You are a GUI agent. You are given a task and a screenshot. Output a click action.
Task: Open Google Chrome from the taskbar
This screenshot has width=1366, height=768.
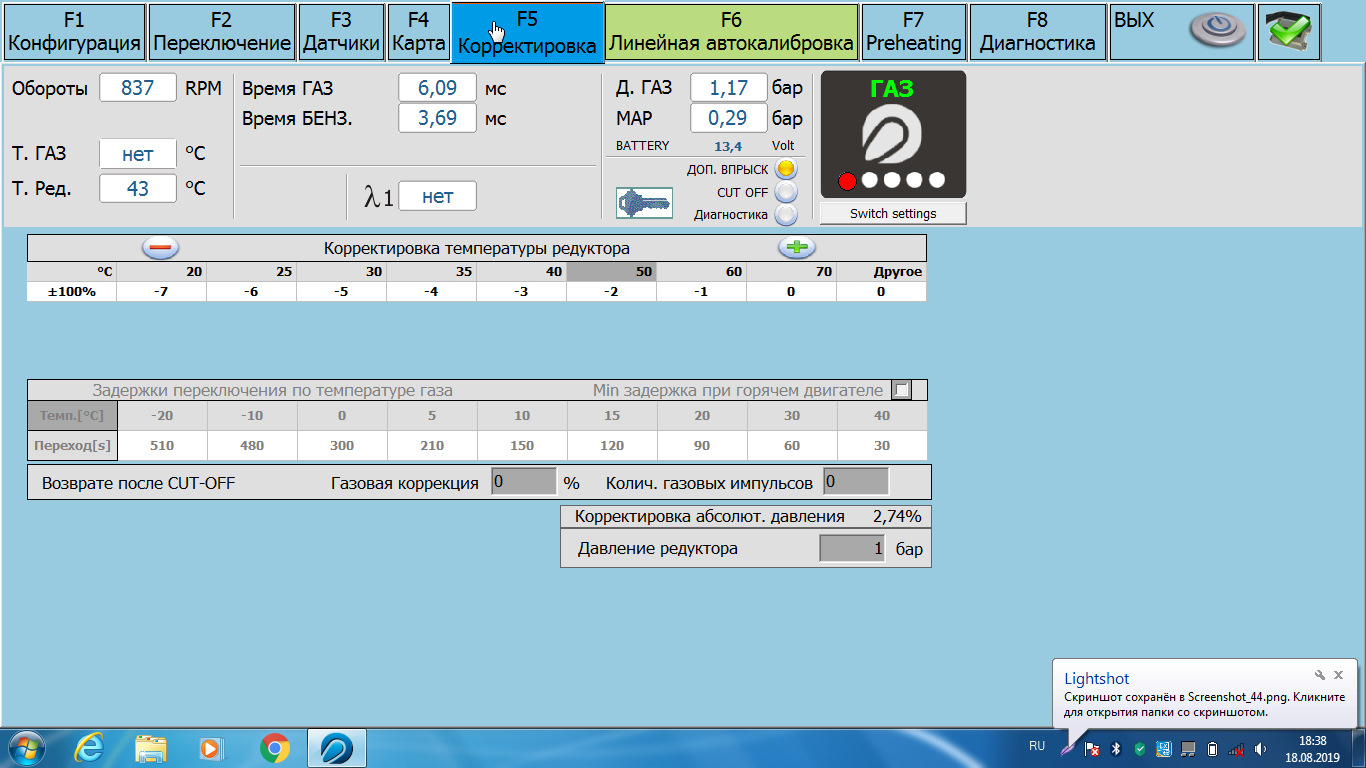[x=275, y=747]
